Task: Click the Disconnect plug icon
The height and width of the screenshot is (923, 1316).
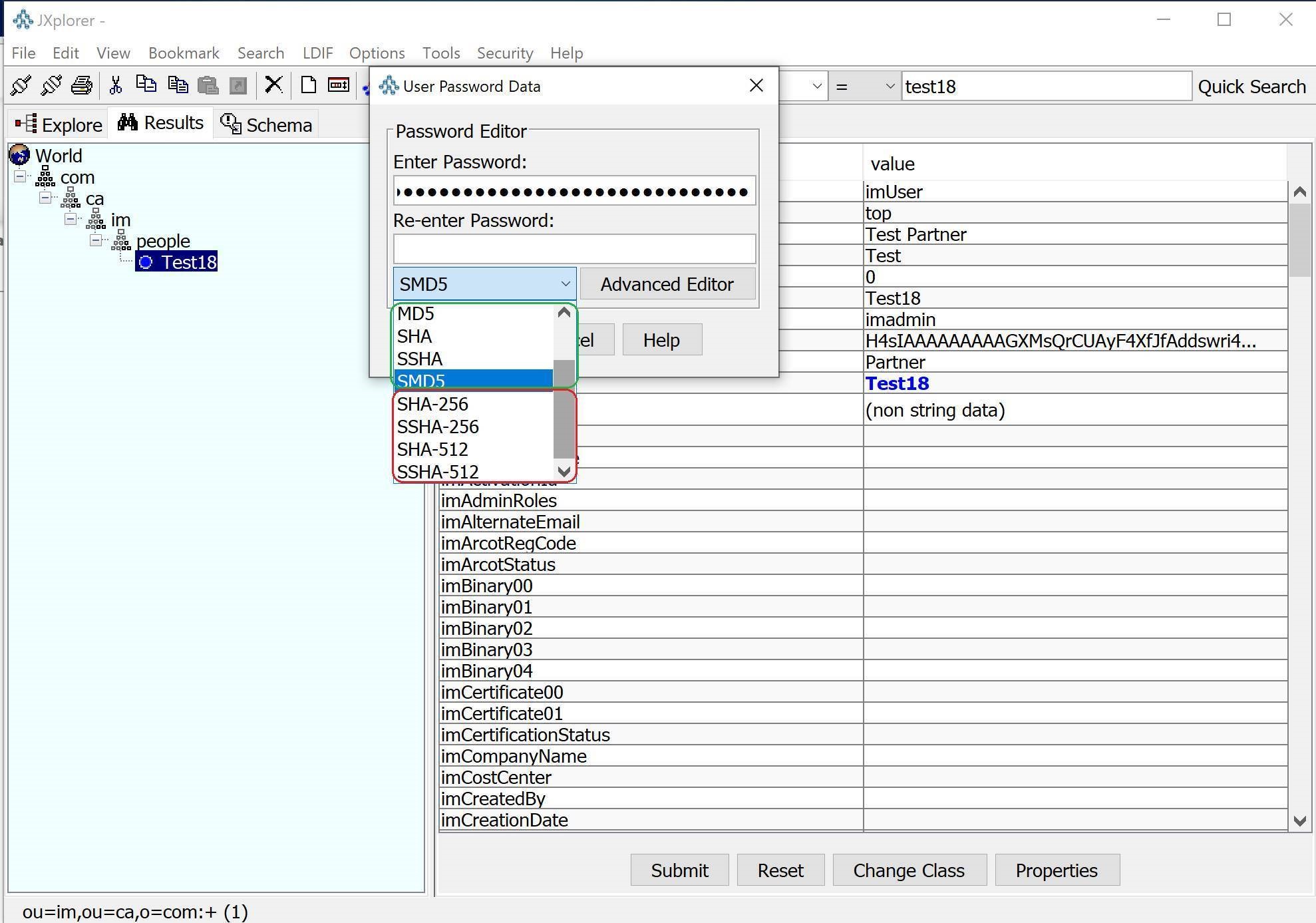Action: tap(51, 85)
